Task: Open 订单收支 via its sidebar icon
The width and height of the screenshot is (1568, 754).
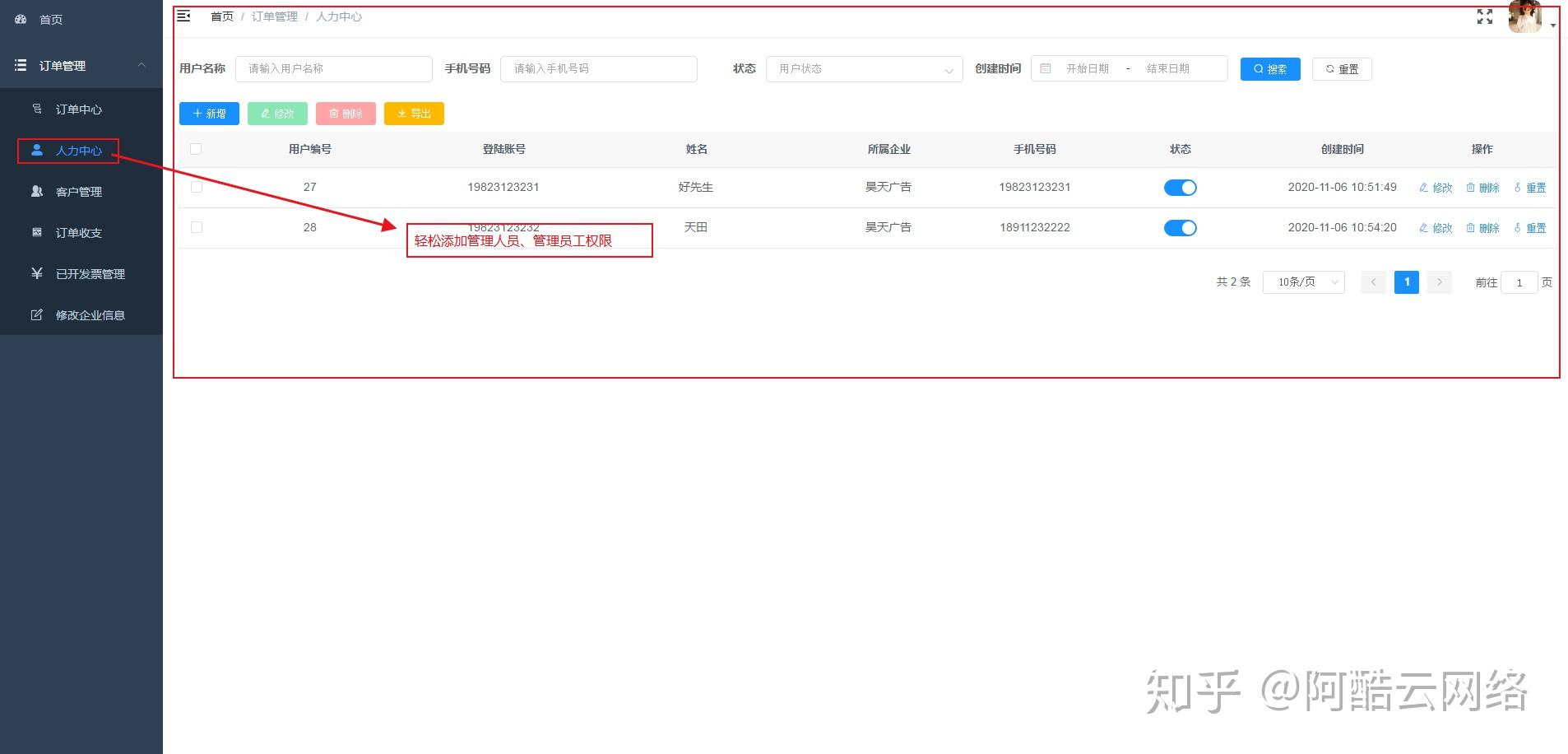Action: point(36,232)
